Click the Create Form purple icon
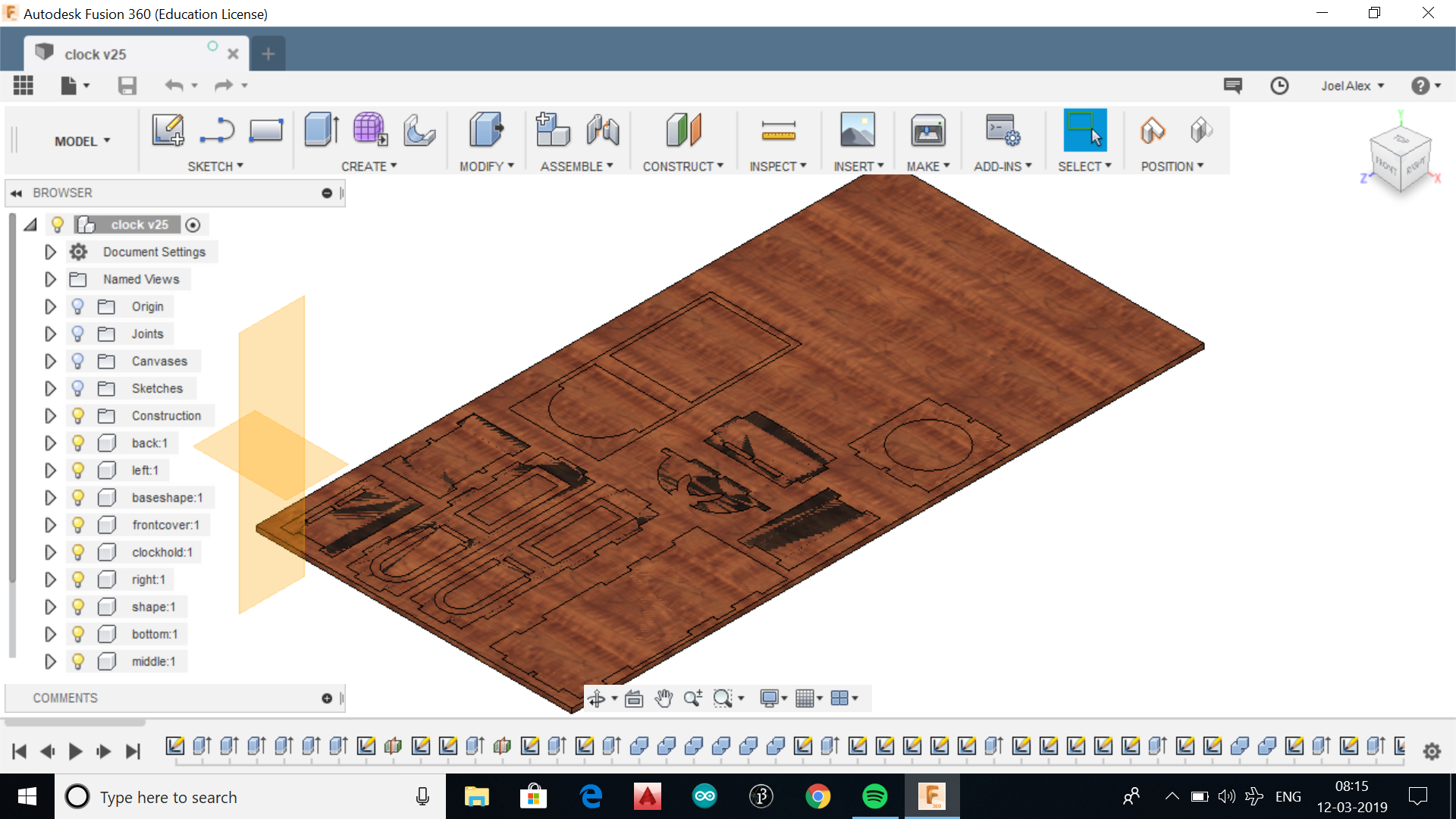 click(x=370, y=130)
